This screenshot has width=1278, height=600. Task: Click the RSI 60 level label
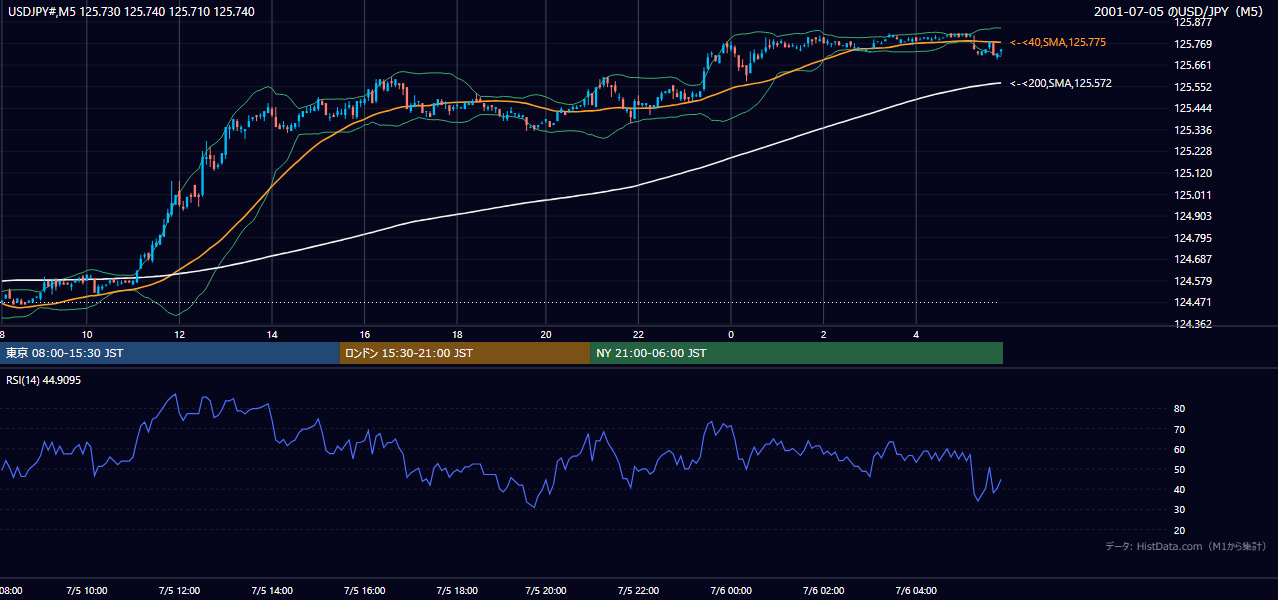pos(1179,450)
